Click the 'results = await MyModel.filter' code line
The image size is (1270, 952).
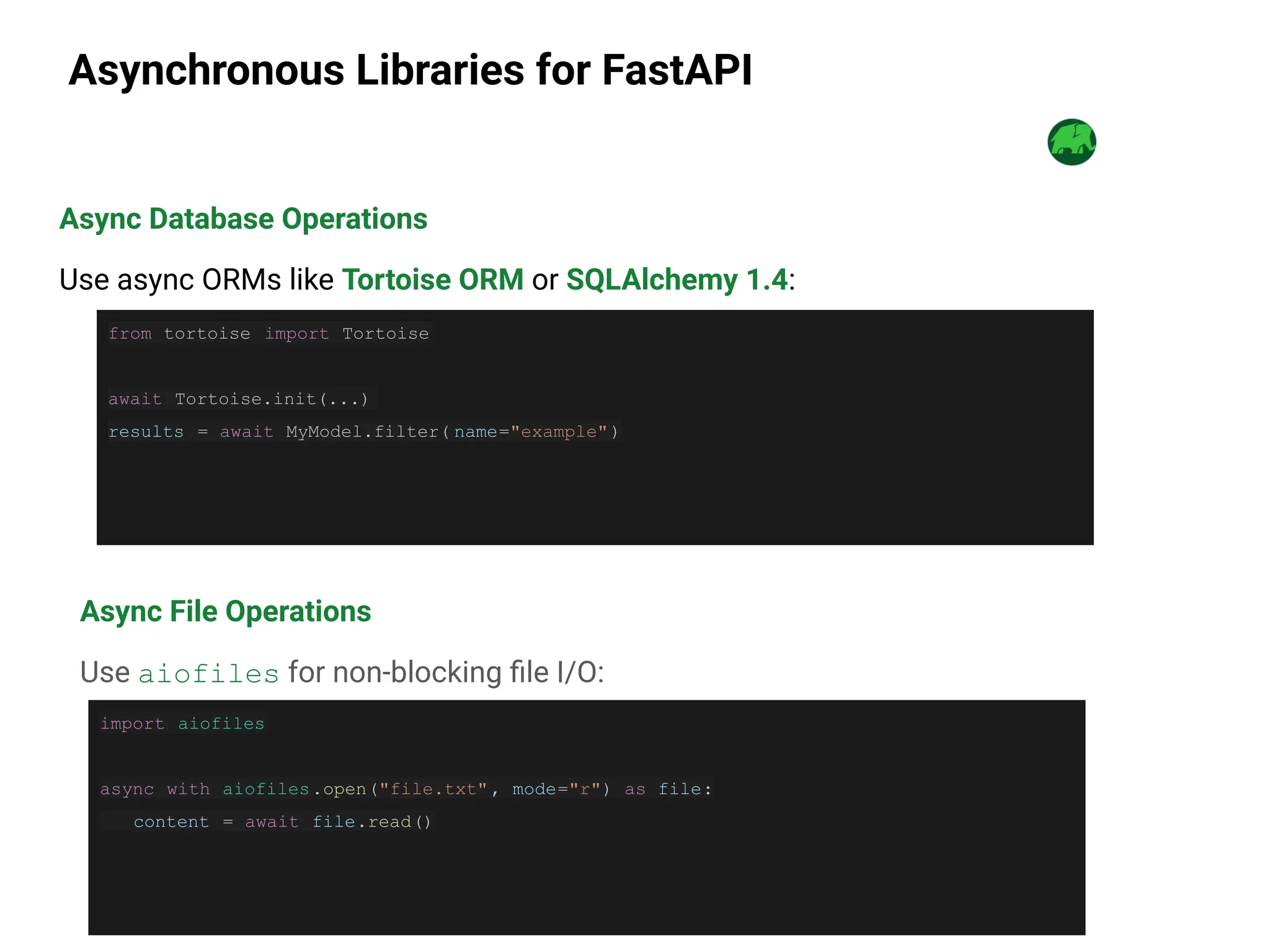point(363,431)
